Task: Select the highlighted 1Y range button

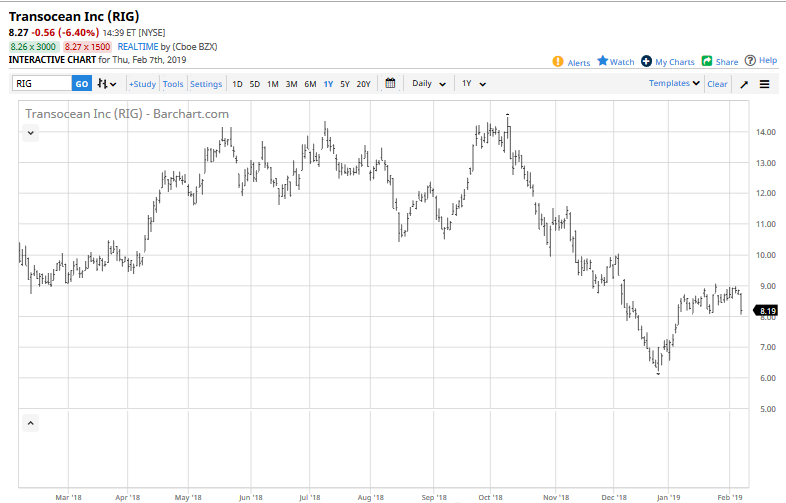Action: click(328, 84)
